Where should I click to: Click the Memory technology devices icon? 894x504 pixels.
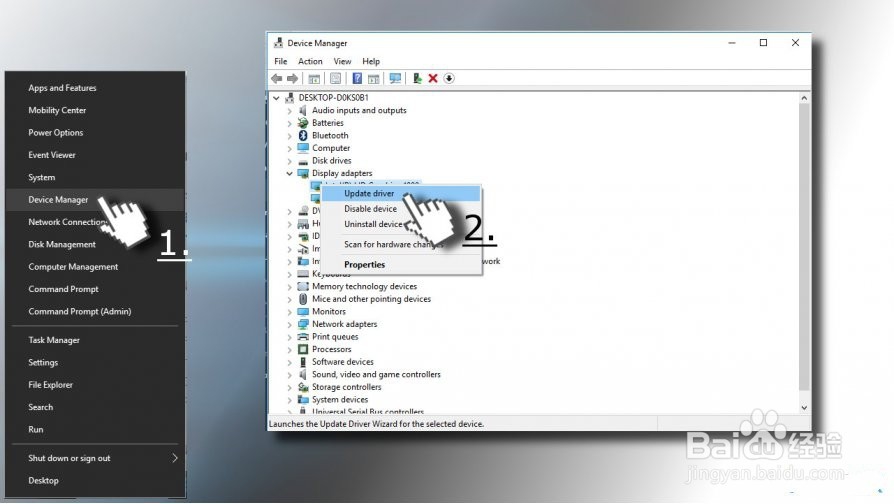[303, 287]
